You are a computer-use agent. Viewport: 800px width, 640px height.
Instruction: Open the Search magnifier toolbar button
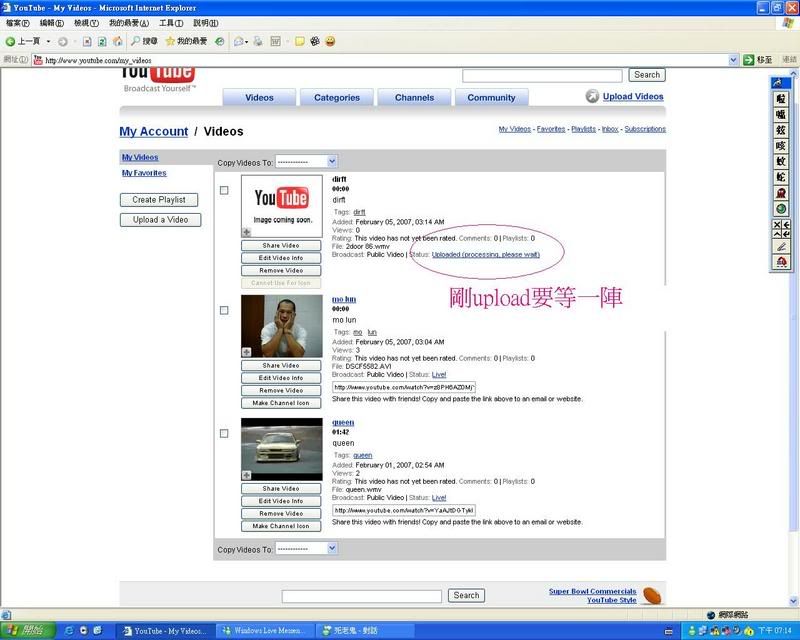point(144,41)
